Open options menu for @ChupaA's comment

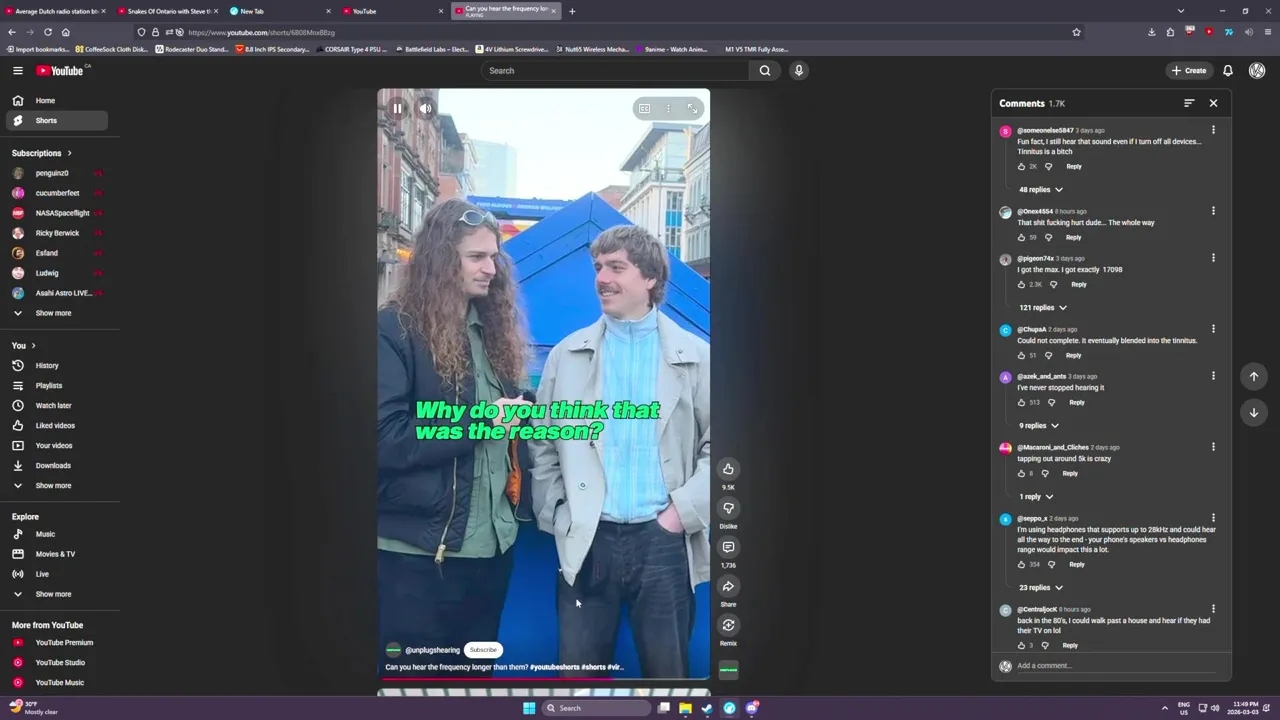click(x=1213, y=329)
